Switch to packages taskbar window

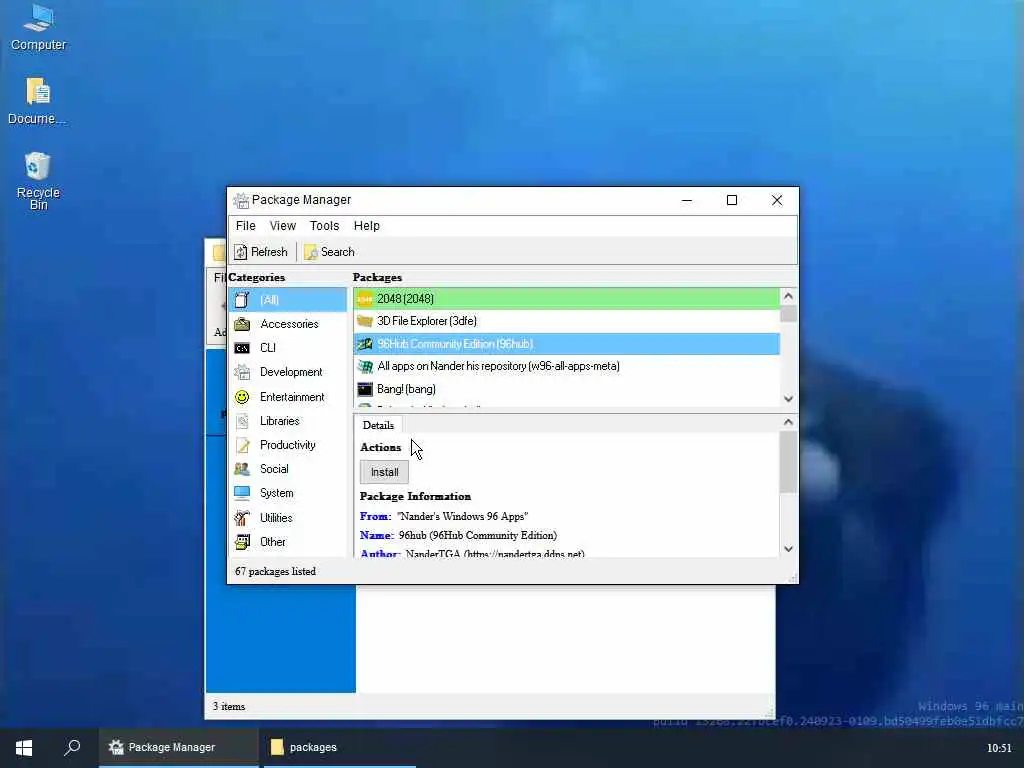338,748
